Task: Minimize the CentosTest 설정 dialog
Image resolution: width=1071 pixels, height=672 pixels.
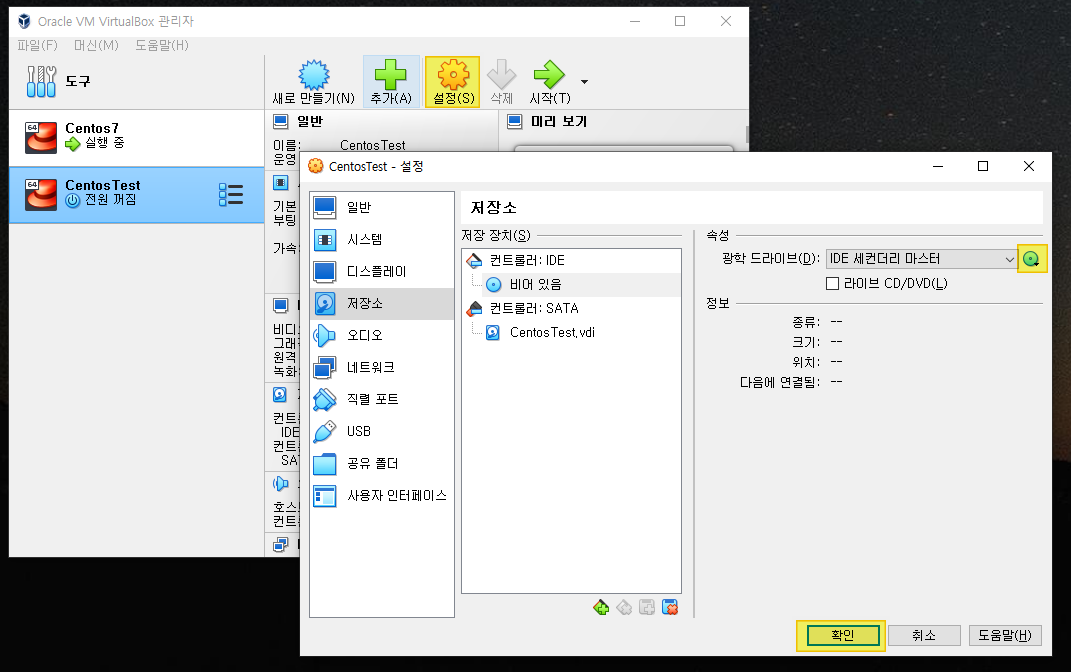Action: pos(938,166)
